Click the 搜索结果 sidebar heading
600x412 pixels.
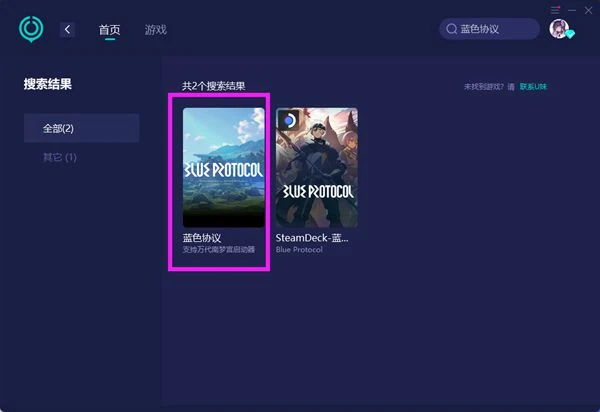50,84
